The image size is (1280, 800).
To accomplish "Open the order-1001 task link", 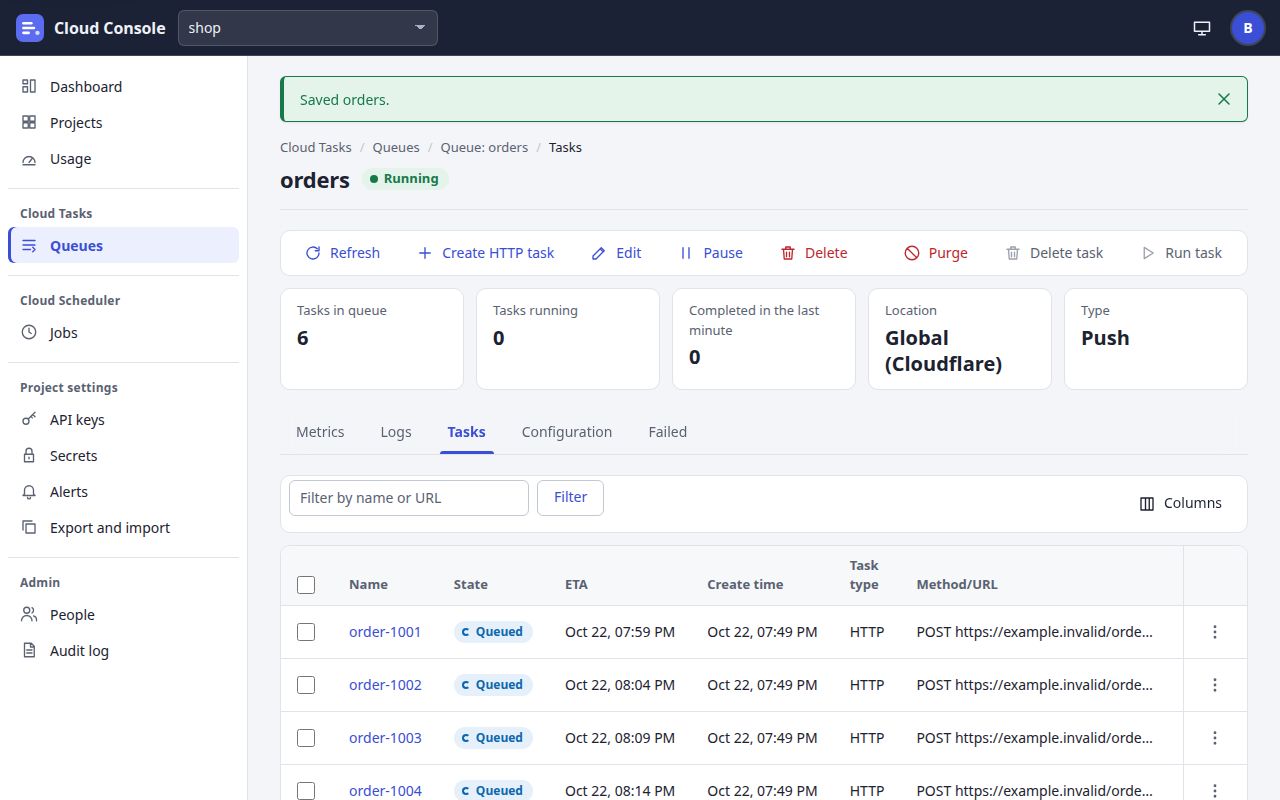I will tap(385, 632).
